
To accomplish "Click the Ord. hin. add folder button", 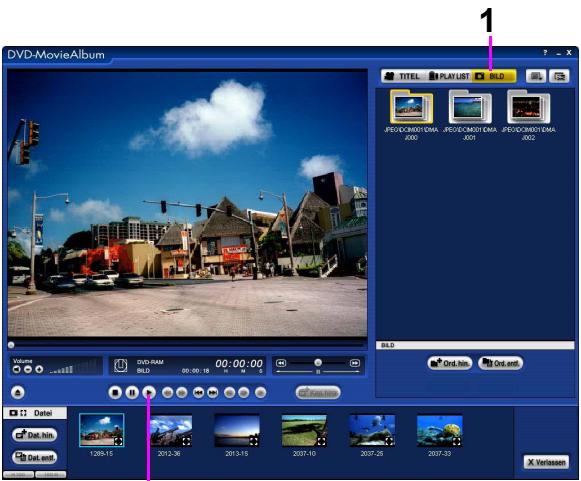I will click(450, 363).
